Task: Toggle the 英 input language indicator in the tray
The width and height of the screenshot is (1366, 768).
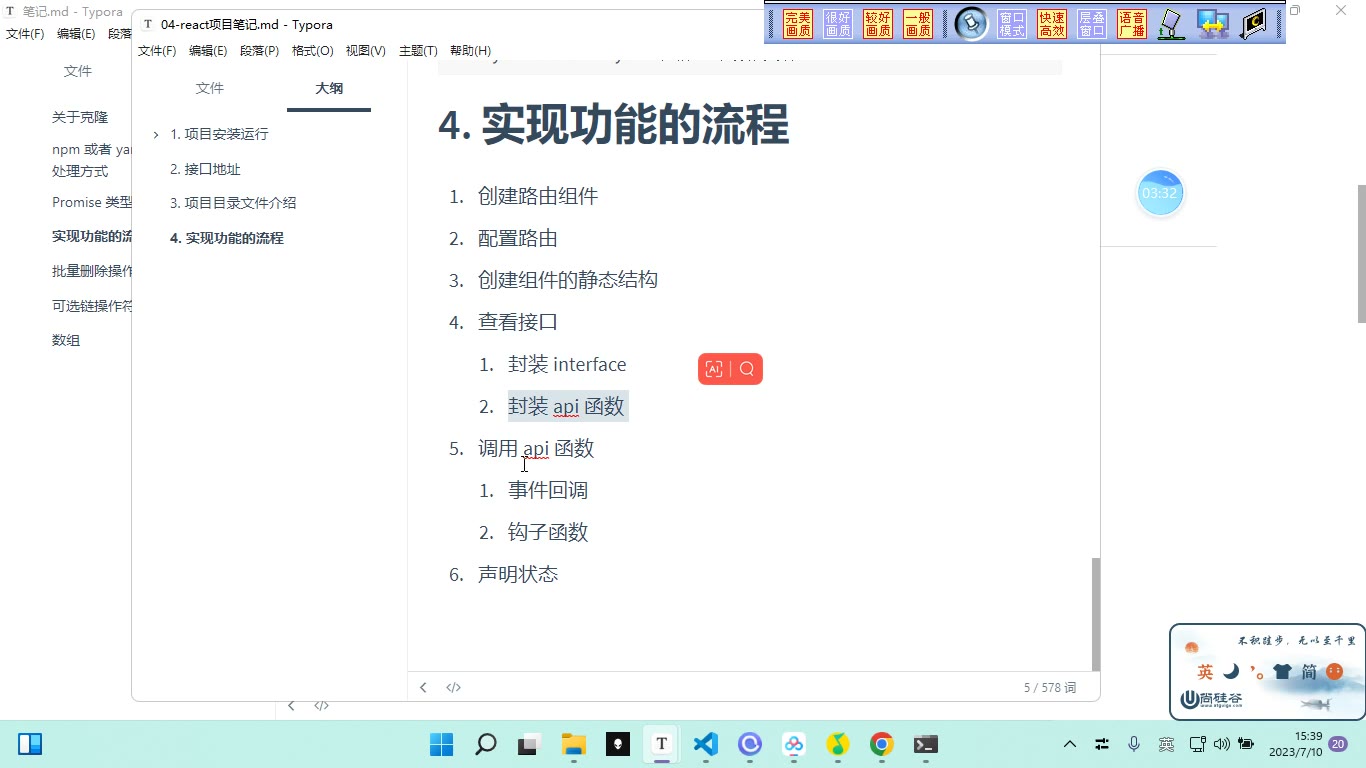Action: coord(1166,744)
